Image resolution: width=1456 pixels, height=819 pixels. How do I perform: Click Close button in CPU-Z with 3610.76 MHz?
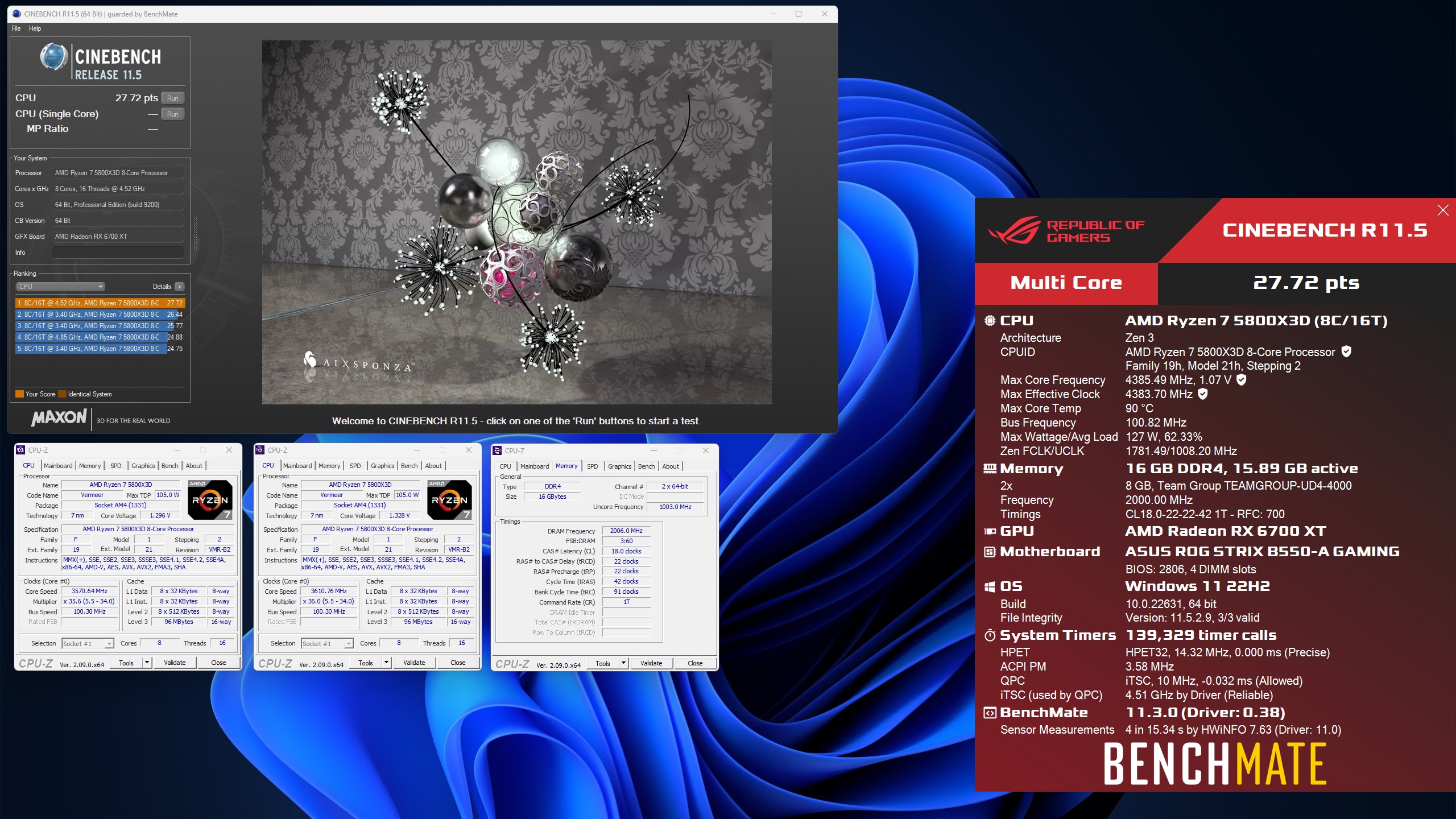[458, 663]
